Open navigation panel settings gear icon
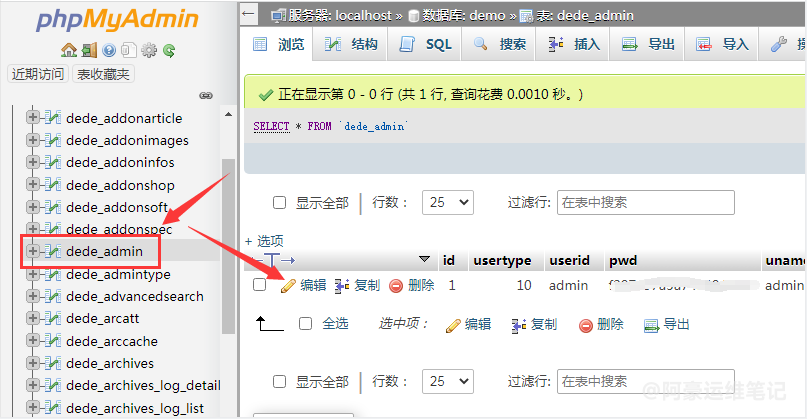The width and height of the screenshot is (807, 419). (x=149, y=50)
